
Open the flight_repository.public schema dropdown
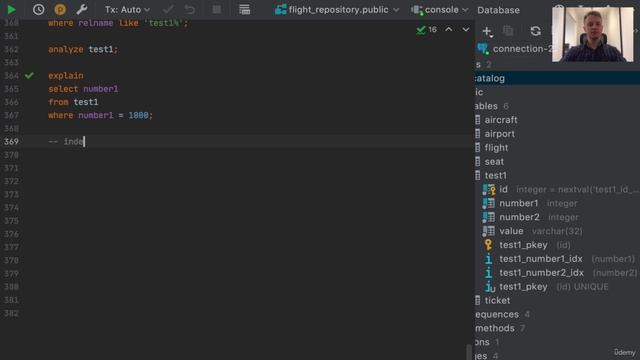[x=337, y=10]
